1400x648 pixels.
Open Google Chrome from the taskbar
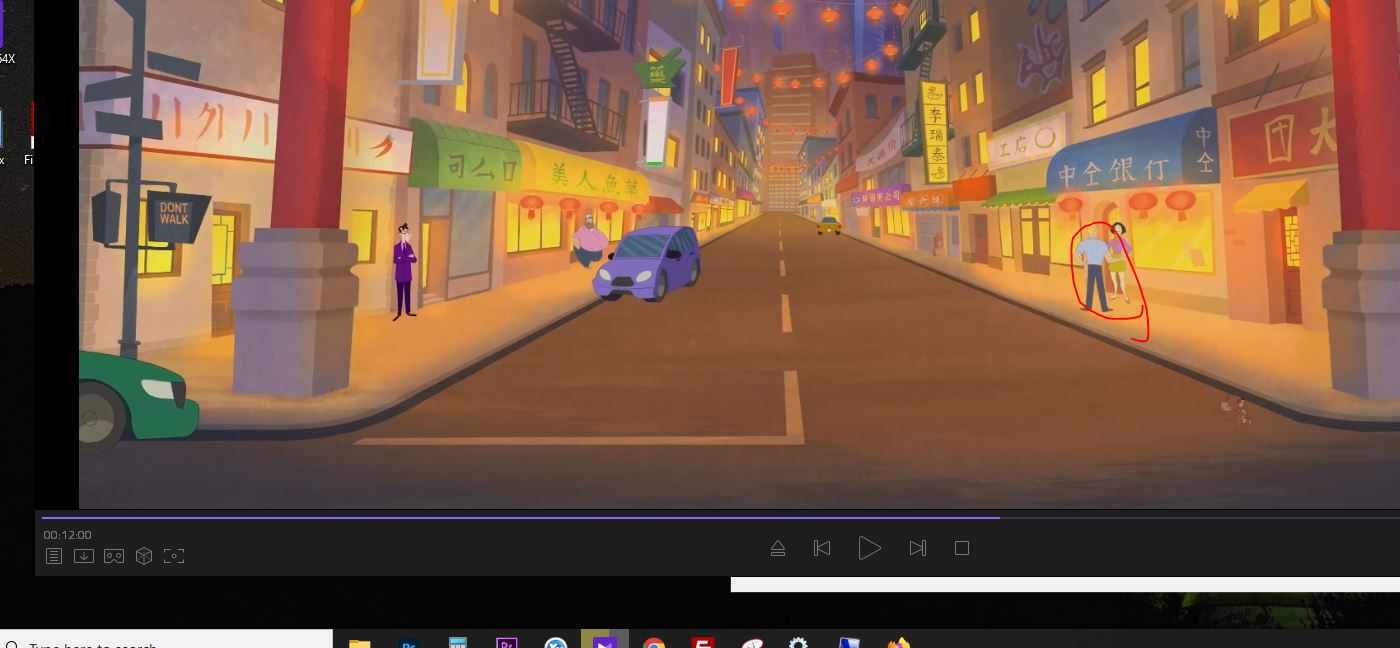(x=654, y=643)
